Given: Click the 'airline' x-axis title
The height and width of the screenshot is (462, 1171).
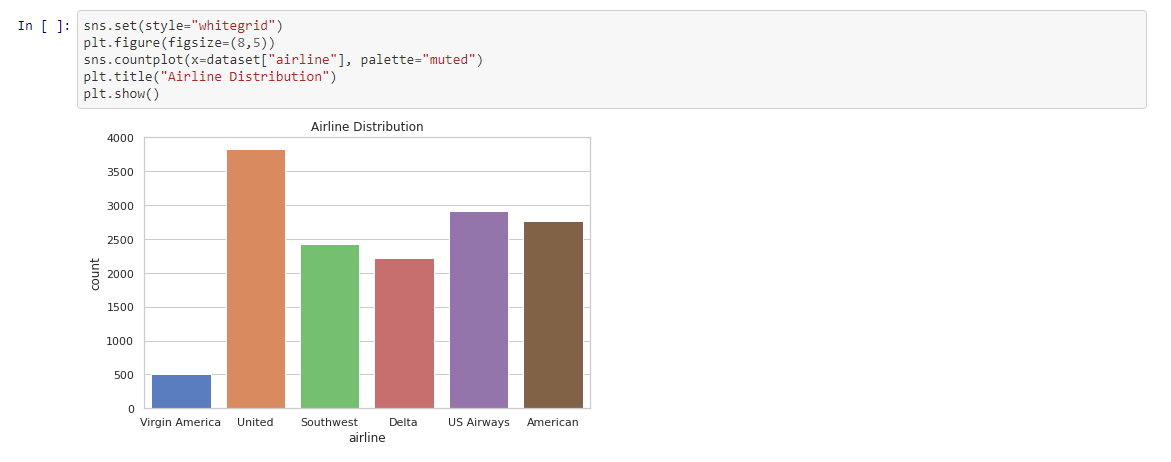Looking at the screenshot, I should click(x=367, y=438).
